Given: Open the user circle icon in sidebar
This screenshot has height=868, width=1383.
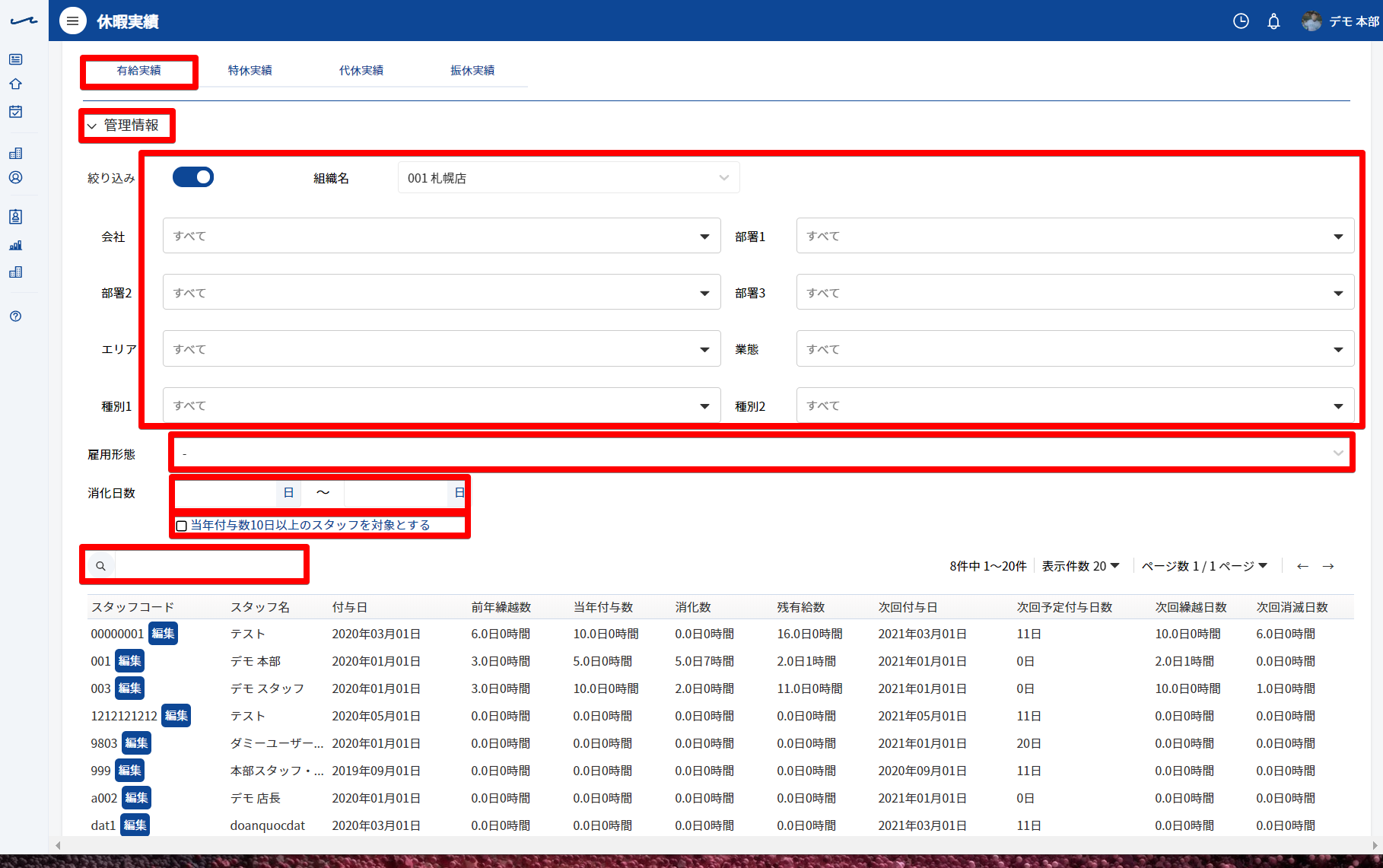Looking at the screenshot, I should 15,177.
